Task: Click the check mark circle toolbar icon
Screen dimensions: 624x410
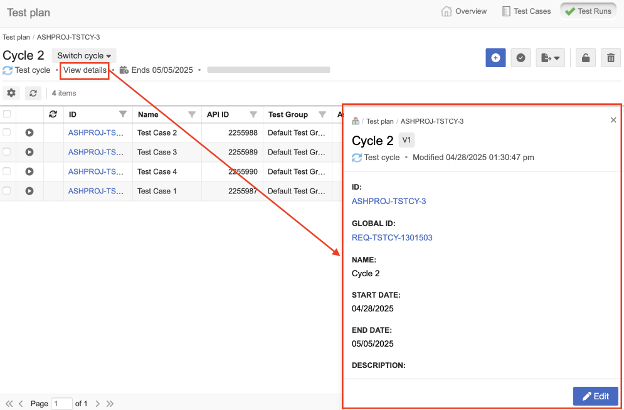Action: pos(521,58)
